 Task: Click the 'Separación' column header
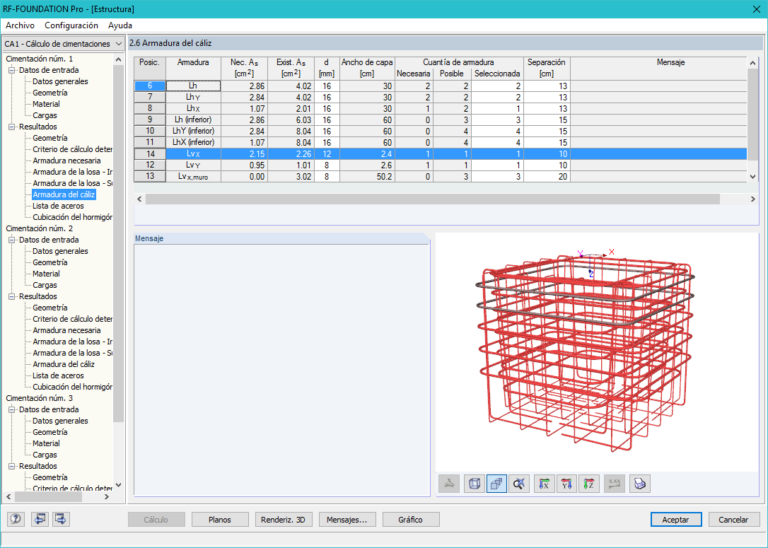pos(547,68)
